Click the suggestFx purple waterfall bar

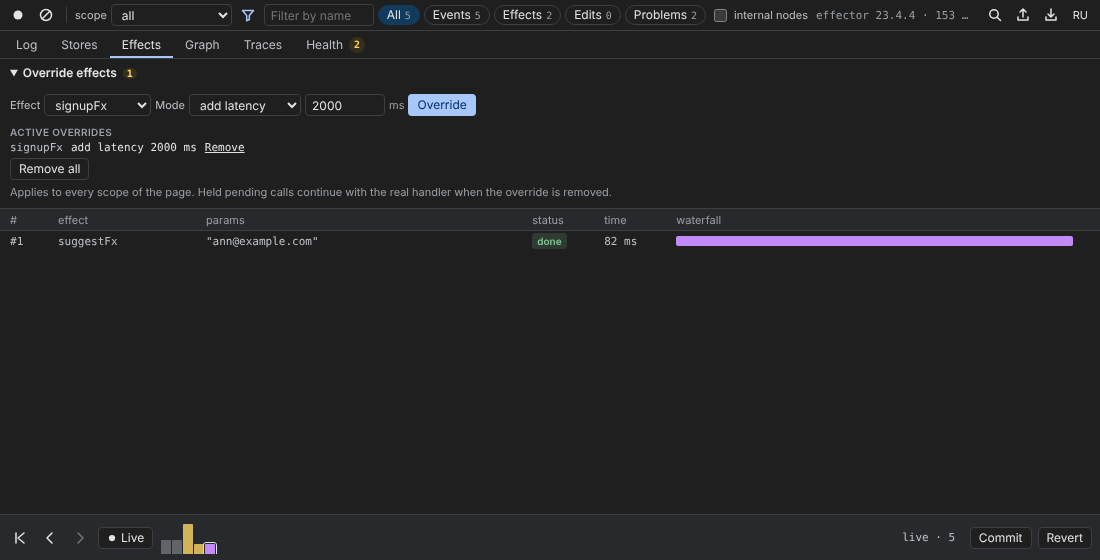click(874, 241)
